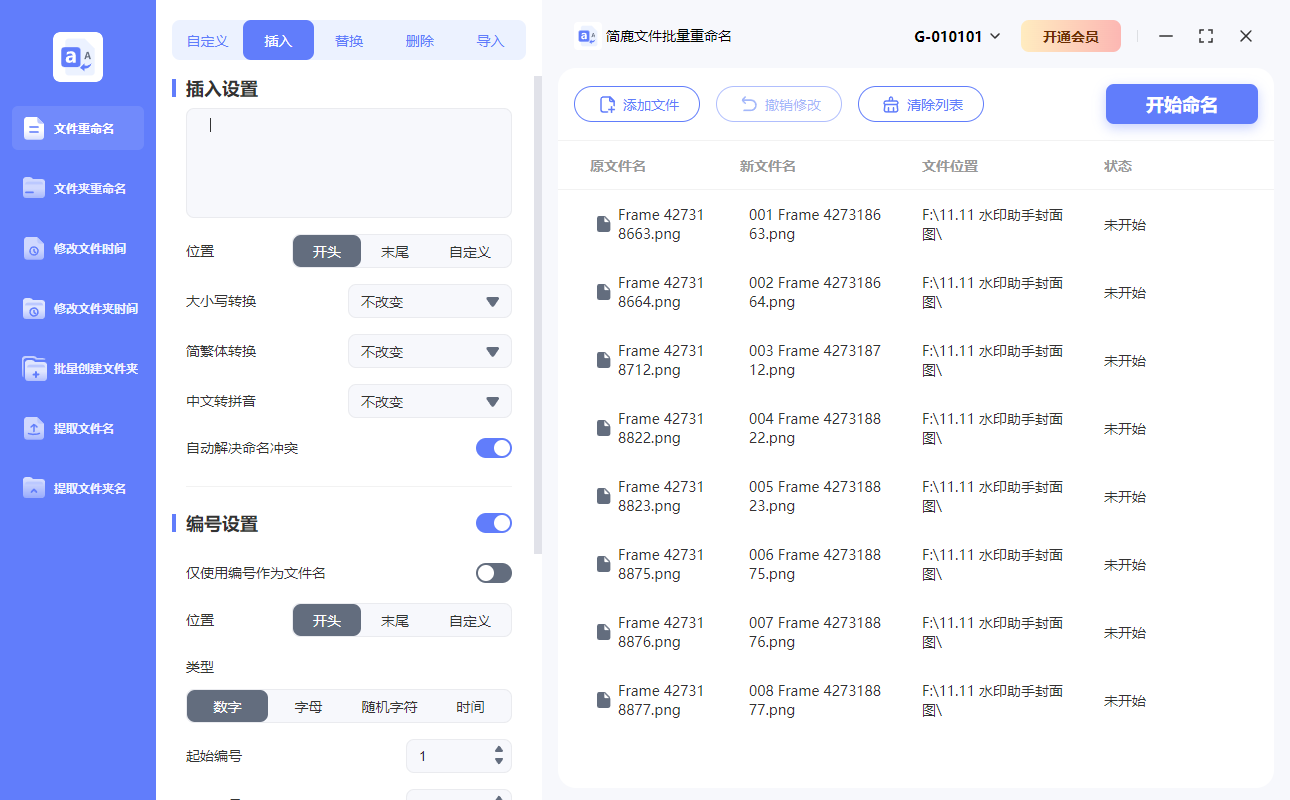Open the 中文转拼音 dropdown
The height and width of the screenshot is (800, 1290).
(x=430, y=401)
